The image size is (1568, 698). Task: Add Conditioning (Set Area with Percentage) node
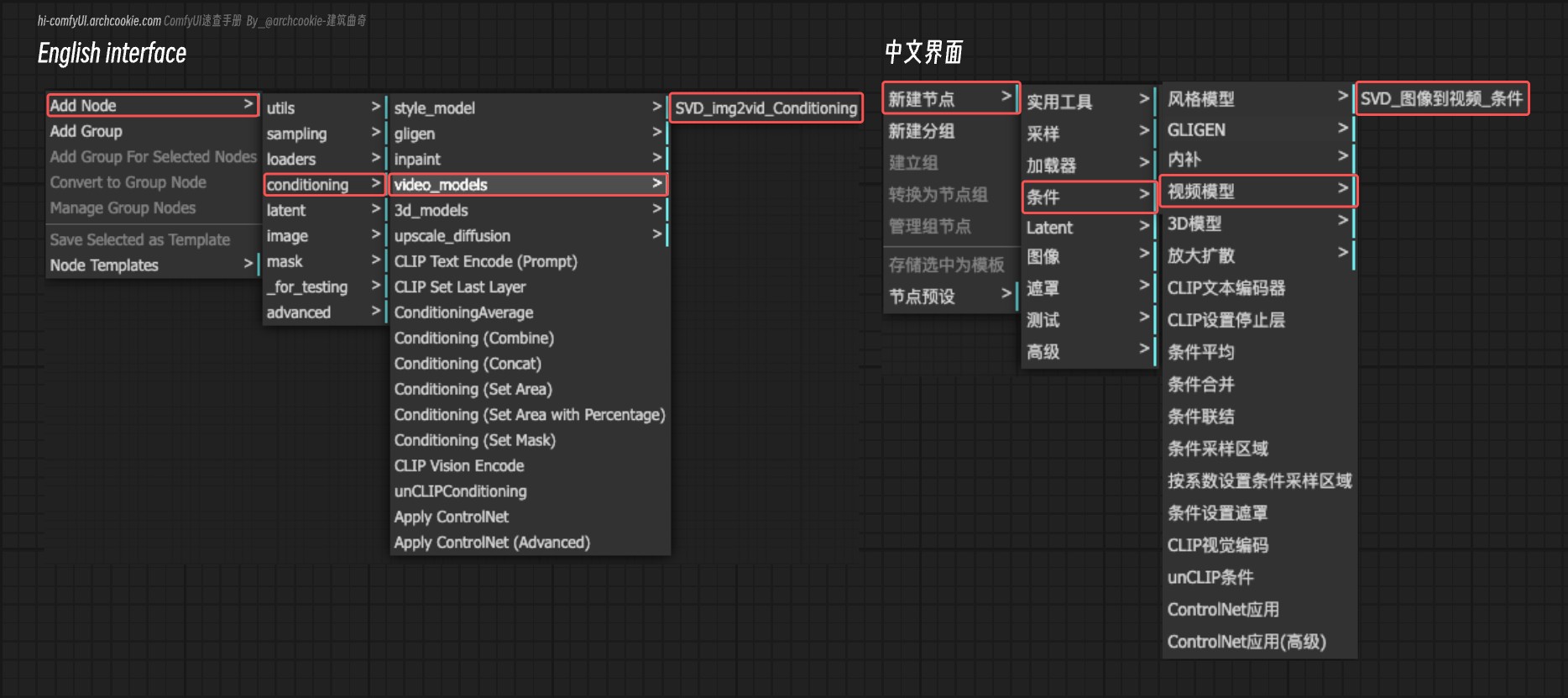point(530,415)
